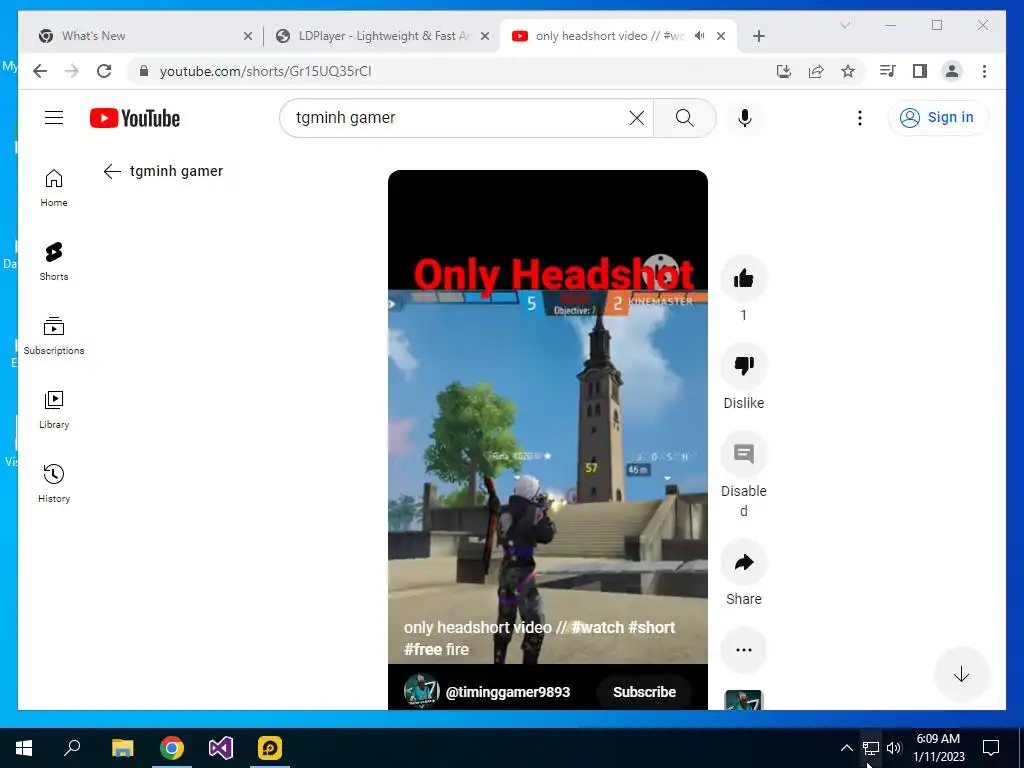
Task: Dislike this short with thumbs down
Action: [743, 365]
